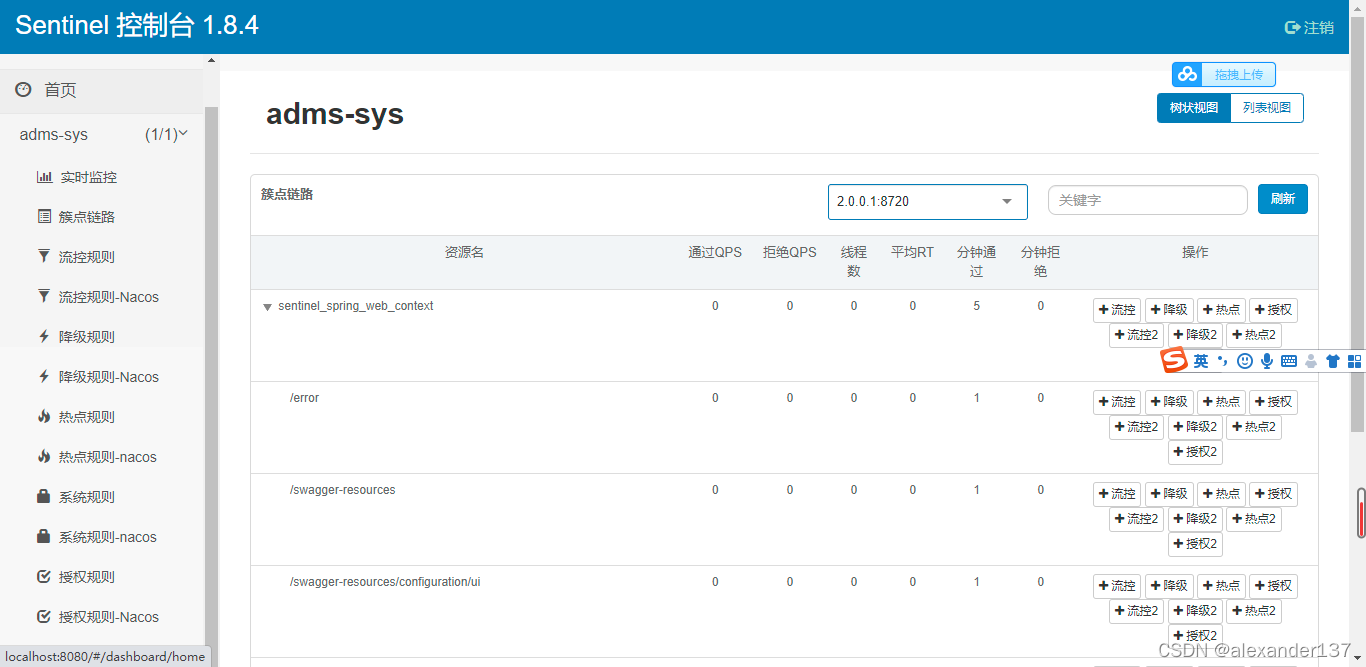Click lock icon beside 系统规则-nacos
Screen dimensions: 1366x667
tap(43, 536)
